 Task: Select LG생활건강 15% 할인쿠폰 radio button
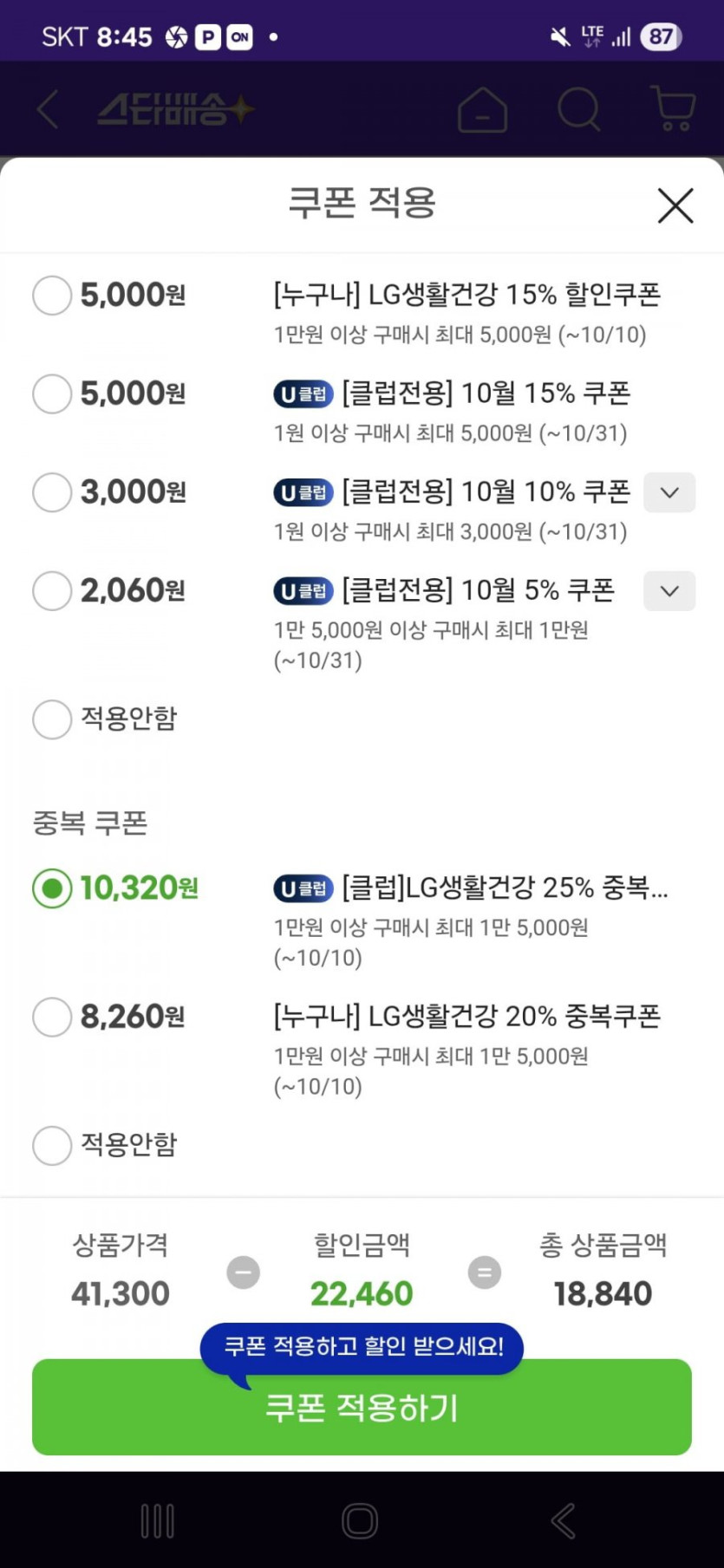pyautogui.click(x=52, y=296)
